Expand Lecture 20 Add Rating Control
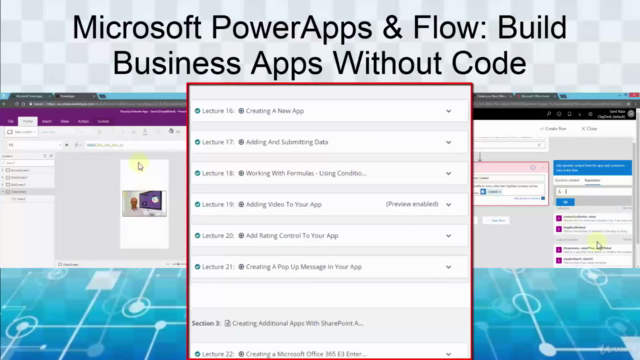640x360 pixels. click(x=449, y=236)
